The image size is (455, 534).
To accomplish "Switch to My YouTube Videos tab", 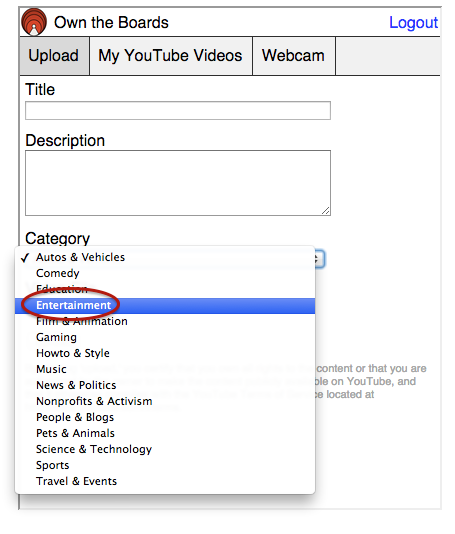I will pos(171,56).
